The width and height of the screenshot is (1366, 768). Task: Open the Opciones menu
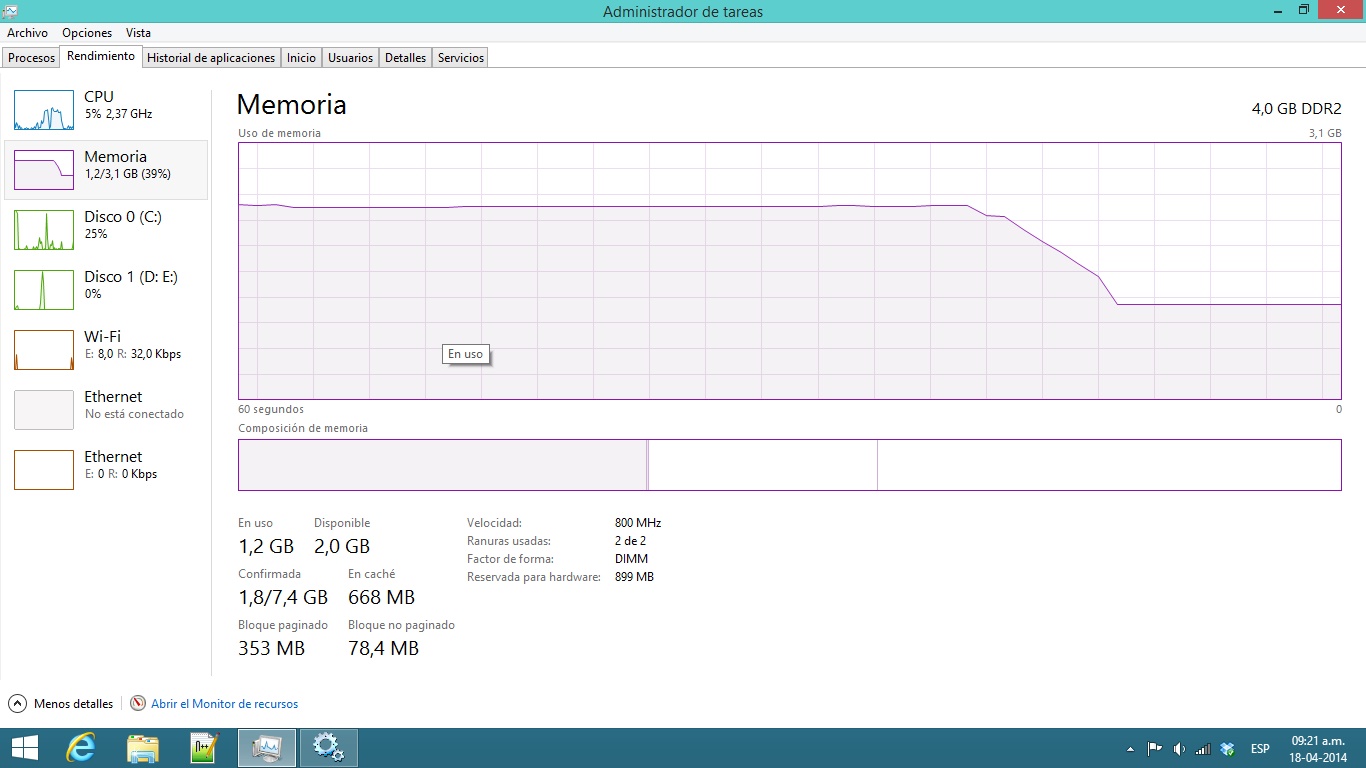click(87, 33)
